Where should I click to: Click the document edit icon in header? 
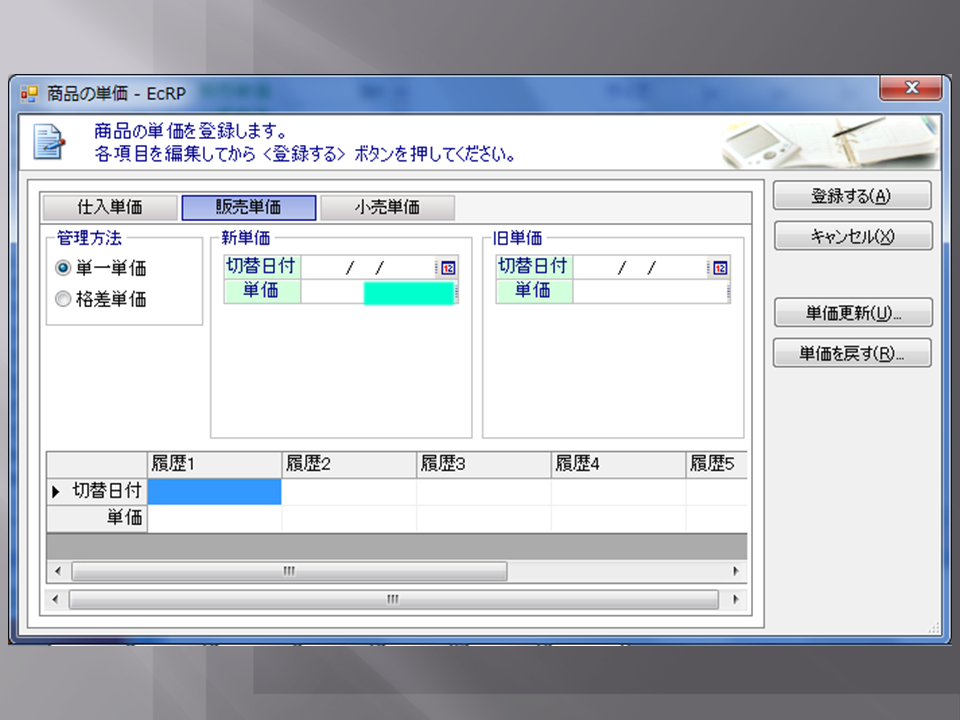pyautogui.click(x=48, y=141)
